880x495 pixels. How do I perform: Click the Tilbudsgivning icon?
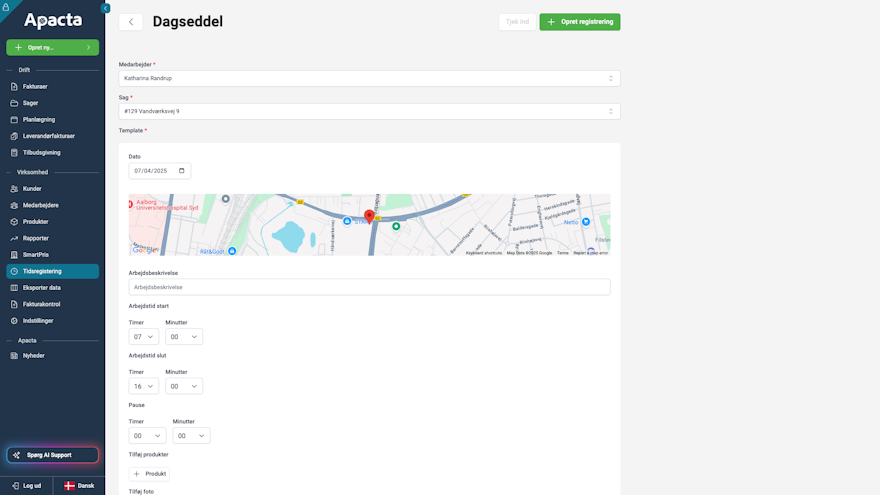click(14, 153)
